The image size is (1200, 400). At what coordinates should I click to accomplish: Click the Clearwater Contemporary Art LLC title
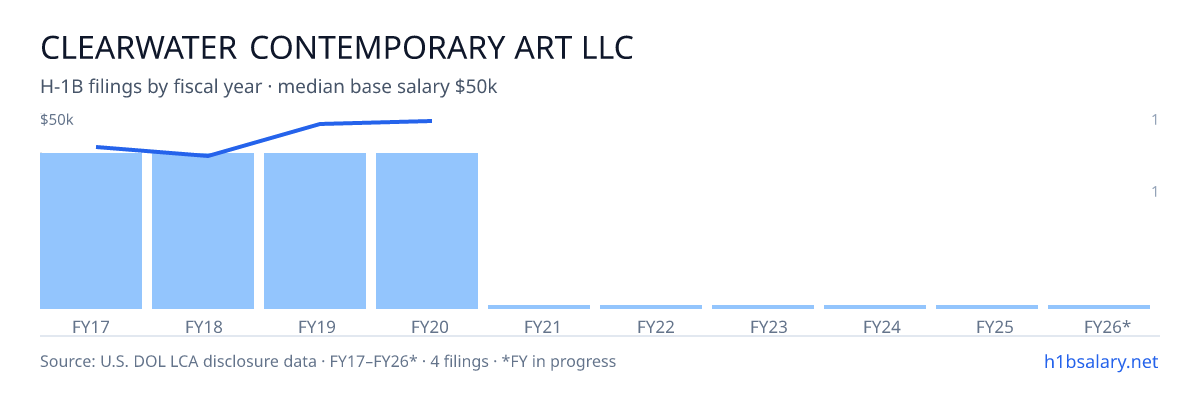click(x=337, y=48)
